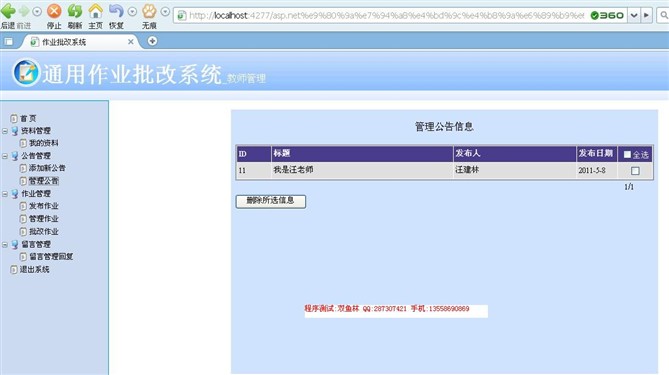Viewport: 669px width, 375px height.
Task: Open 首页 in the sidebar tree
Action: pos(28,118)
